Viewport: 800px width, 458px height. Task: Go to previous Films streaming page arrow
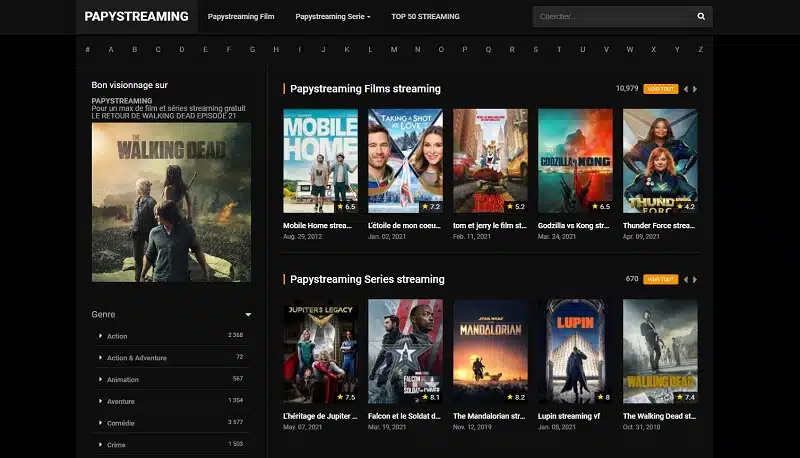(686, 89)
